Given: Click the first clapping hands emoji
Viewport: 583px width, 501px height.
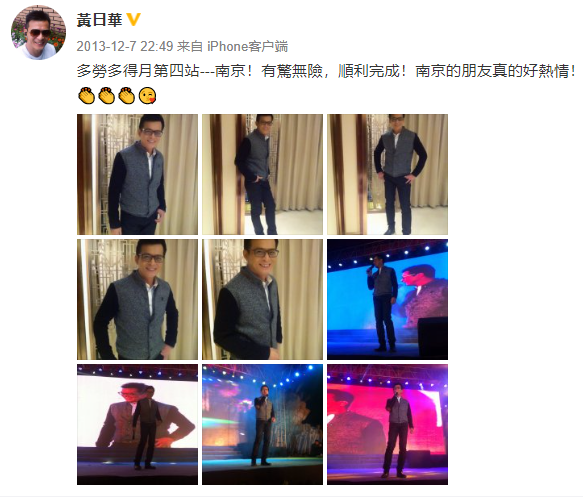Looking at the screenshot, I should pyautogui.click(x=87, y=96).
